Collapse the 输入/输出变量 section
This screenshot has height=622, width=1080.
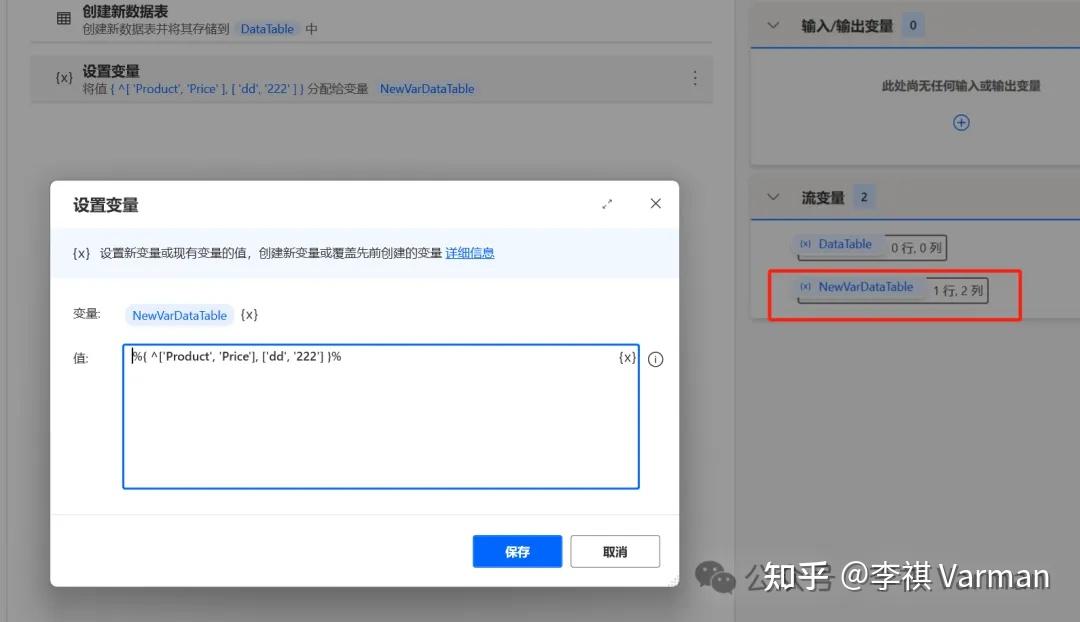(771, 24)
